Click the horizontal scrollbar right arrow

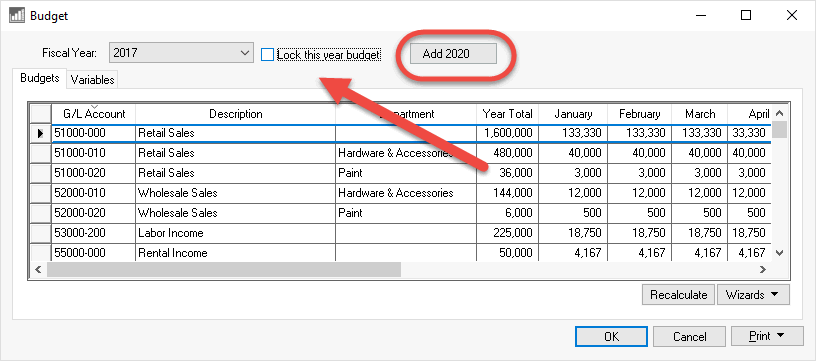click(x=763, y=269)
